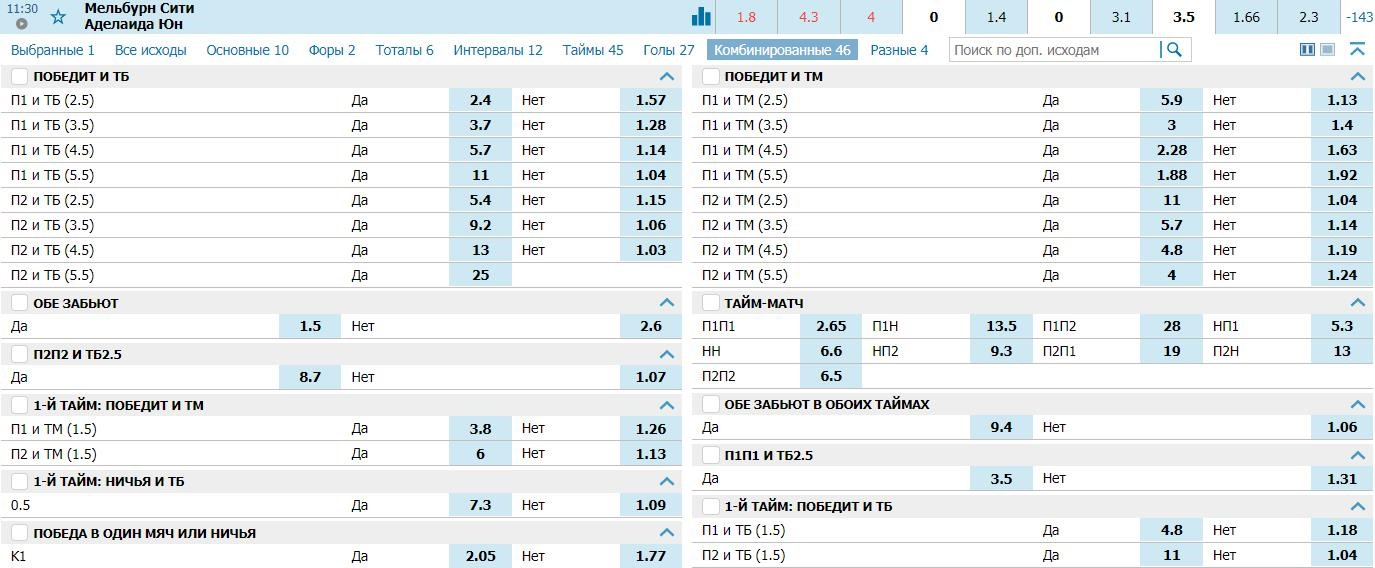Bet К1 Да at 2.05
Screen dimensions: 1375x568
480,556
